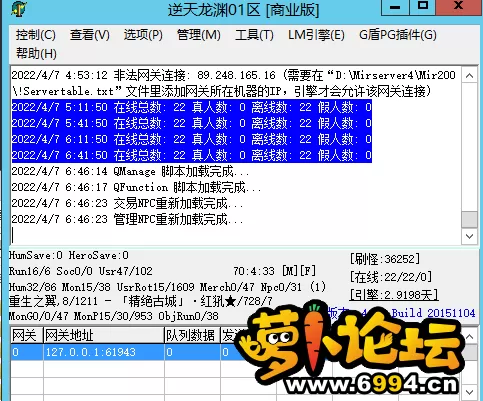Click the 交易NPC重新加载完成 log line
The width and height of the screenshot is (483, 401).
pos(127,203)
